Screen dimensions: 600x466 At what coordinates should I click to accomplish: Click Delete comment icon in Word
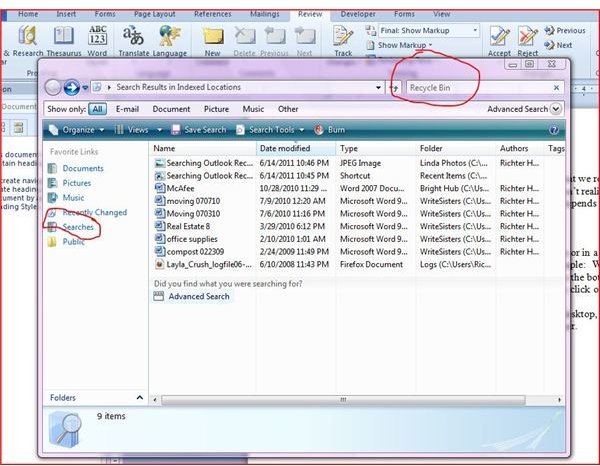[x=244, y=36]
